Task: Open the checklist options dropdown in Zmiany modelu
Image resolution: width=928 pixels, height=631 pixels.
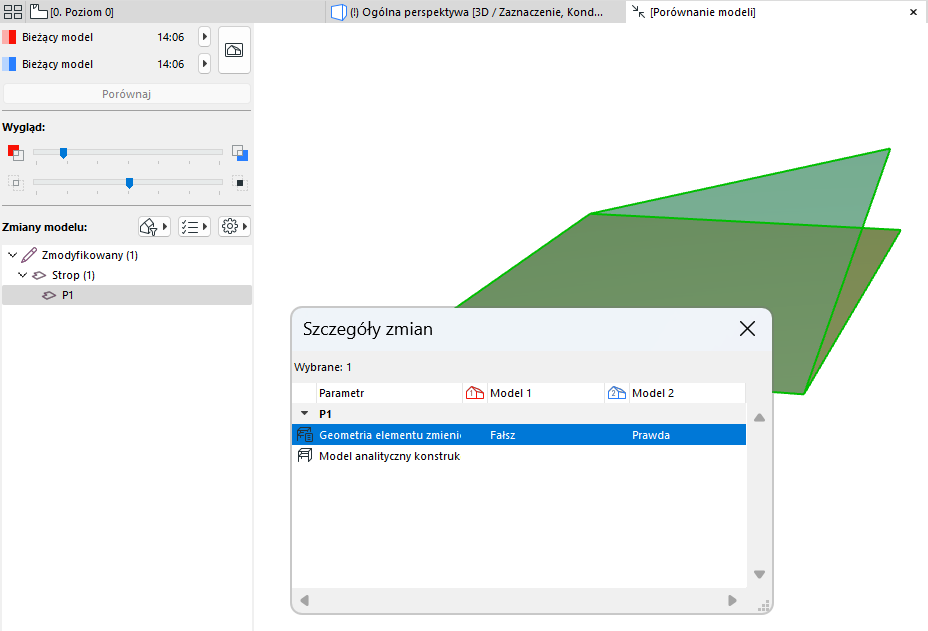Action: pos(195,226)
